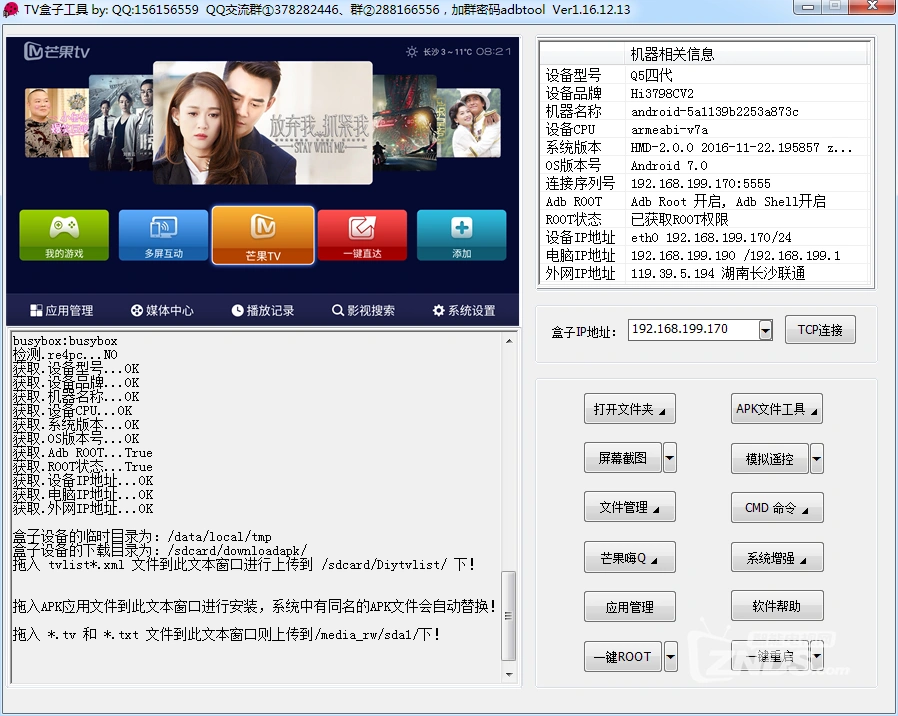Image resolution: width=898 pixels, height=716 pixels.
Task: Click the TCP连接 button
Action: (820, 330)
